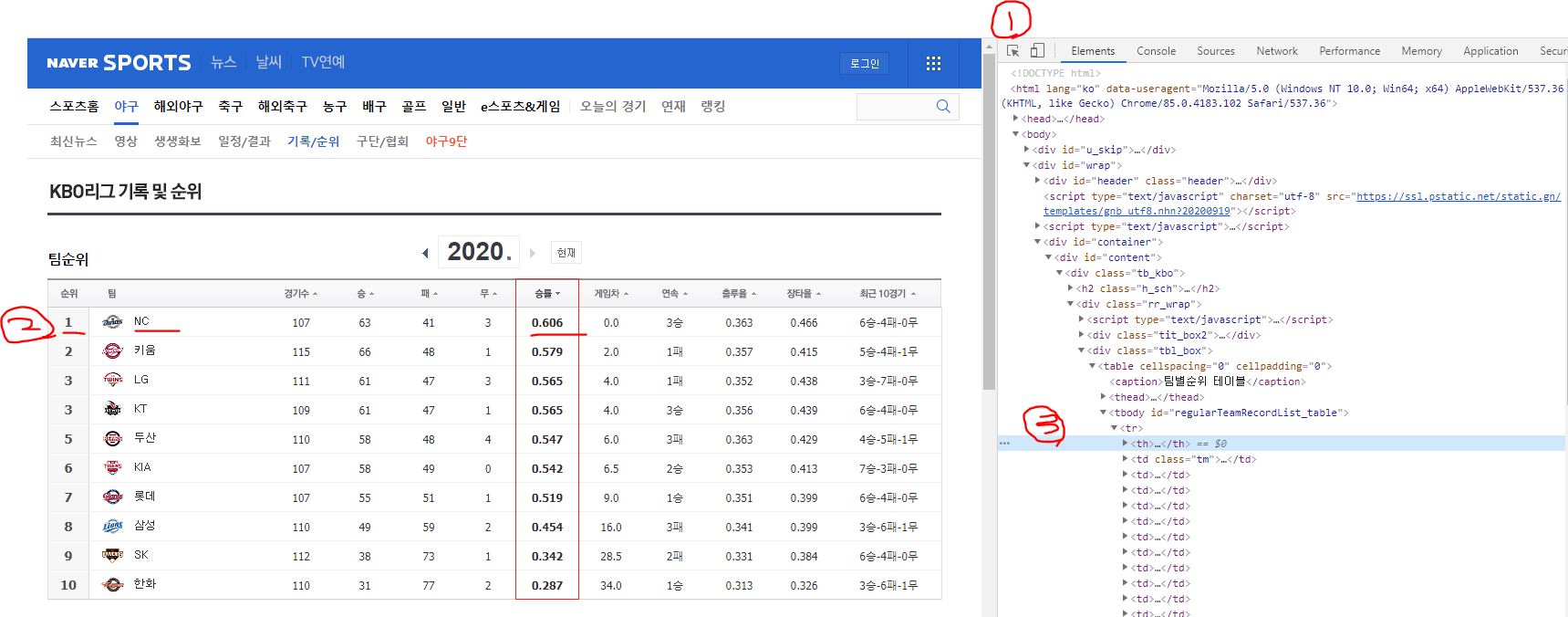This screenshot has height=617, width=1568.
Task: Click the 현재 button next to the year
Action: (566, 253)
